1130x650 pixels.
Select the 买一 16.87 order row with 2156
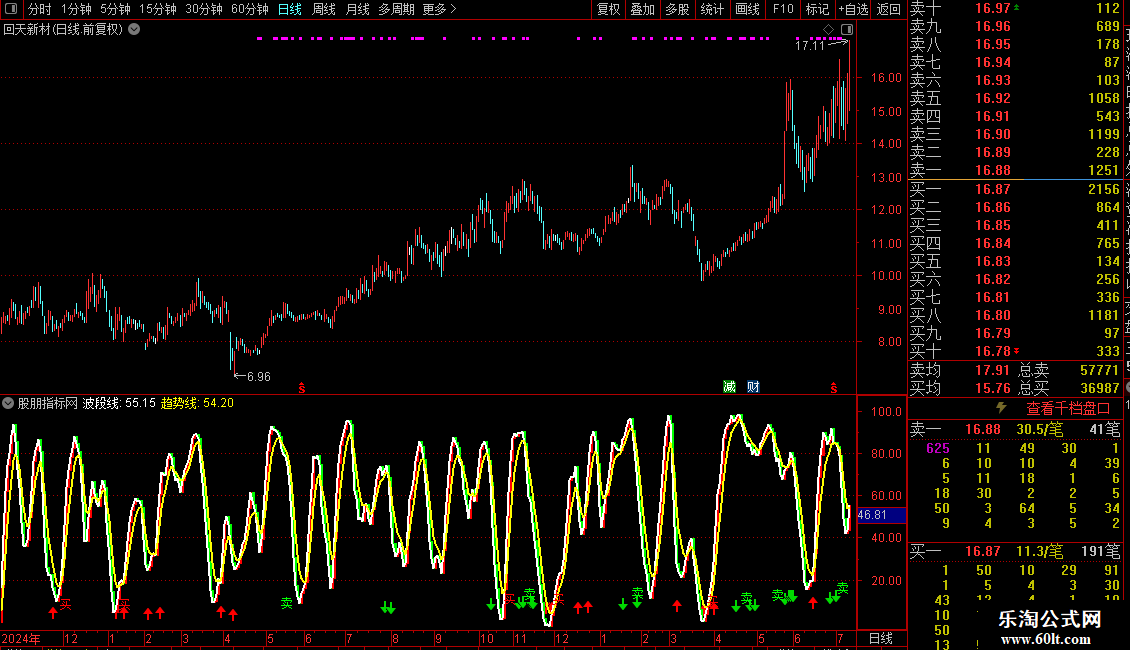(x=1015, y=189)
